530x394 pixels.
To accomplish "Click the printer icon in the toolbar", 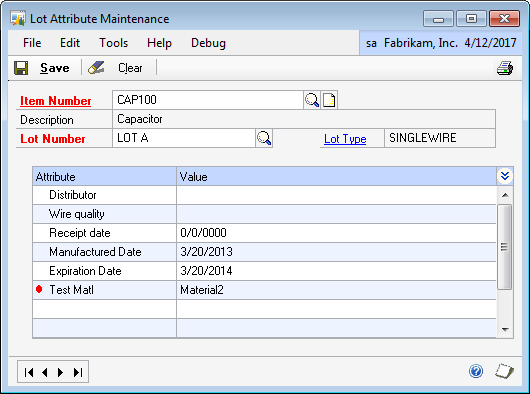I will coord(505,68).
